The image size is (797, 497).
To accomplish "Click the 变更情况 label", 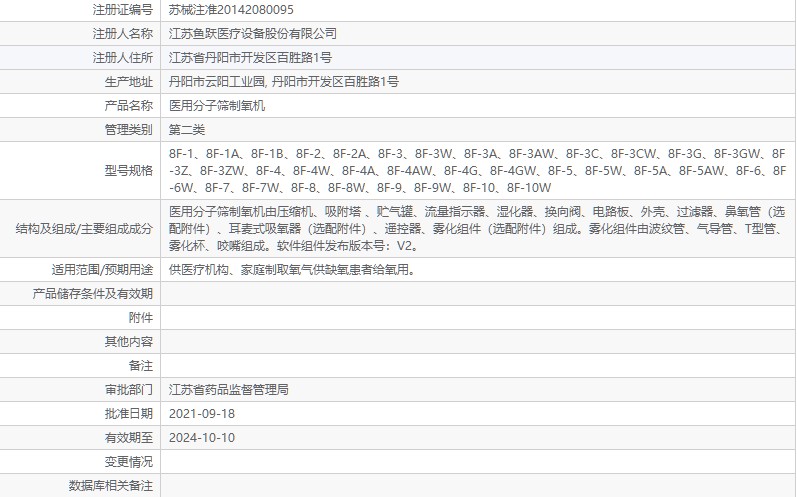I will coord(129,461).
